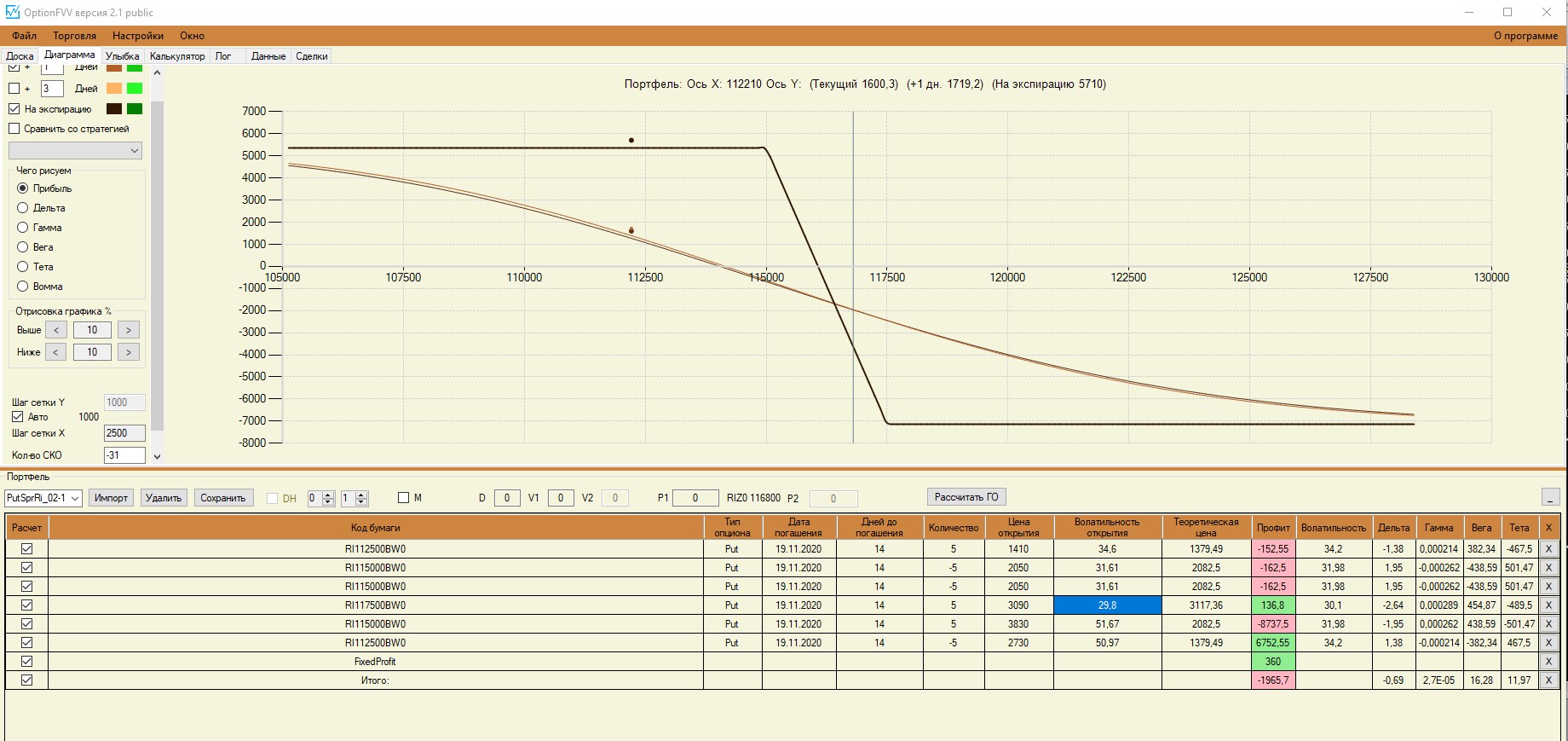Select the Вега radio button
Viewport: 1568px width, 741px height.
[x=23, y=247]
